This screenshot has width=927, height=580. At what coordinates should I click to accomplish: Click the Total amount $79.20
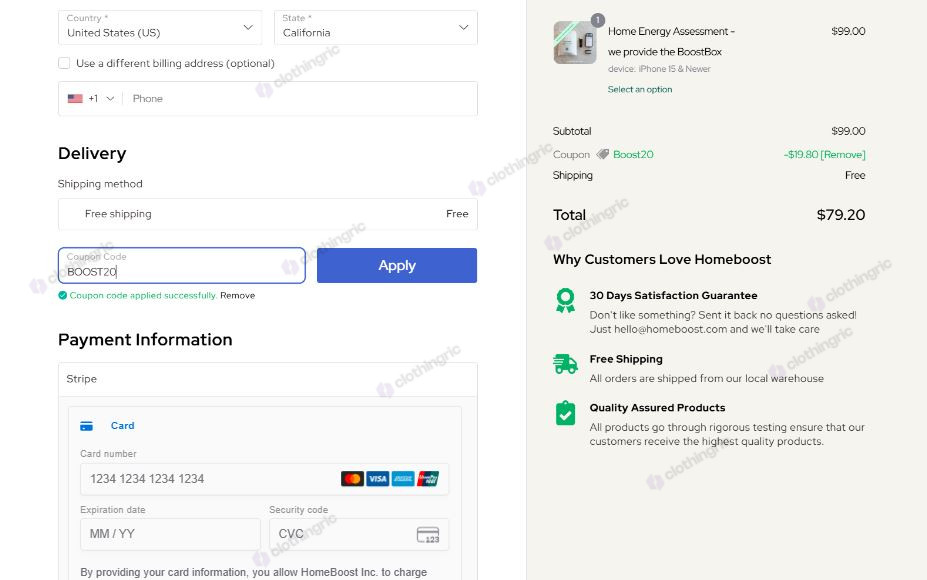tap(841, 215)
